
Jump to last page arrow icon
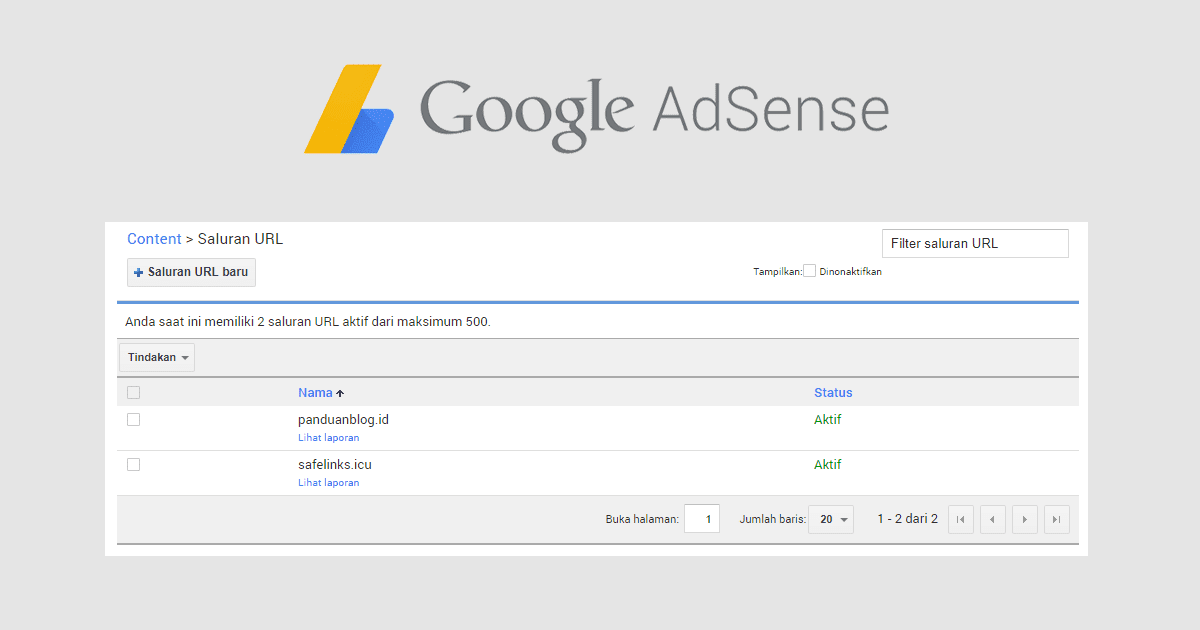coord(1056,519)
